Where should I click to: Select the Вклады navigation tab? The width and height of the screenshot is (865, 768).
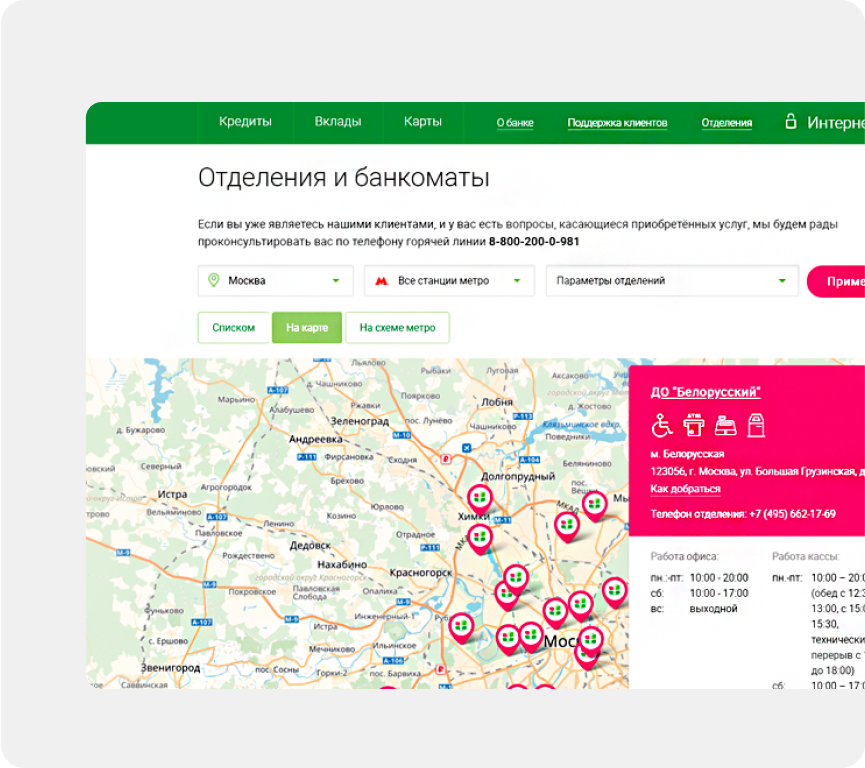tap(337, 121)
